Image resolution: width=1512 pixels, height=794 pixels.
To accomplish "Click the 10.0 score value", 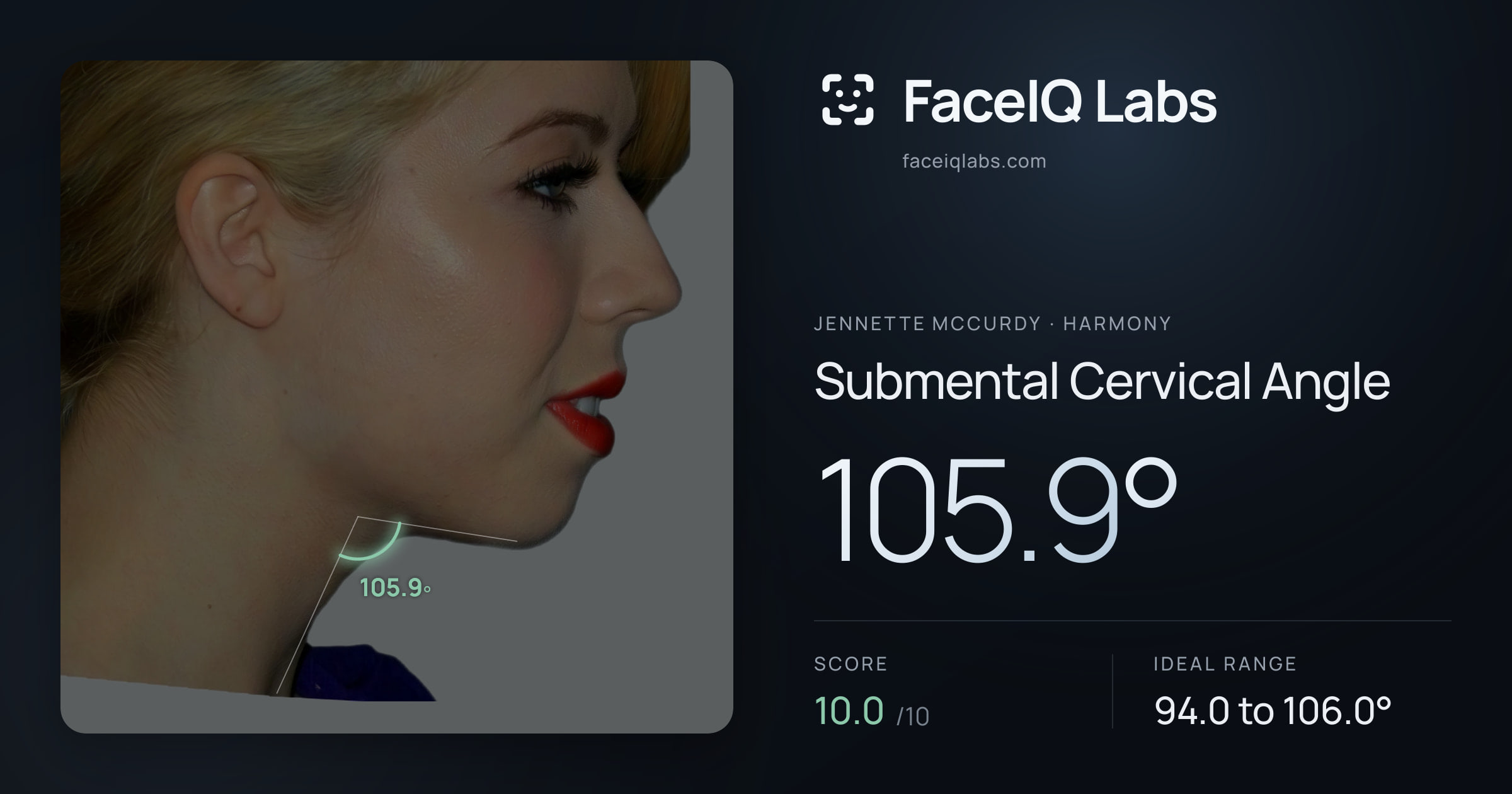I will click(x=849, y=711).
